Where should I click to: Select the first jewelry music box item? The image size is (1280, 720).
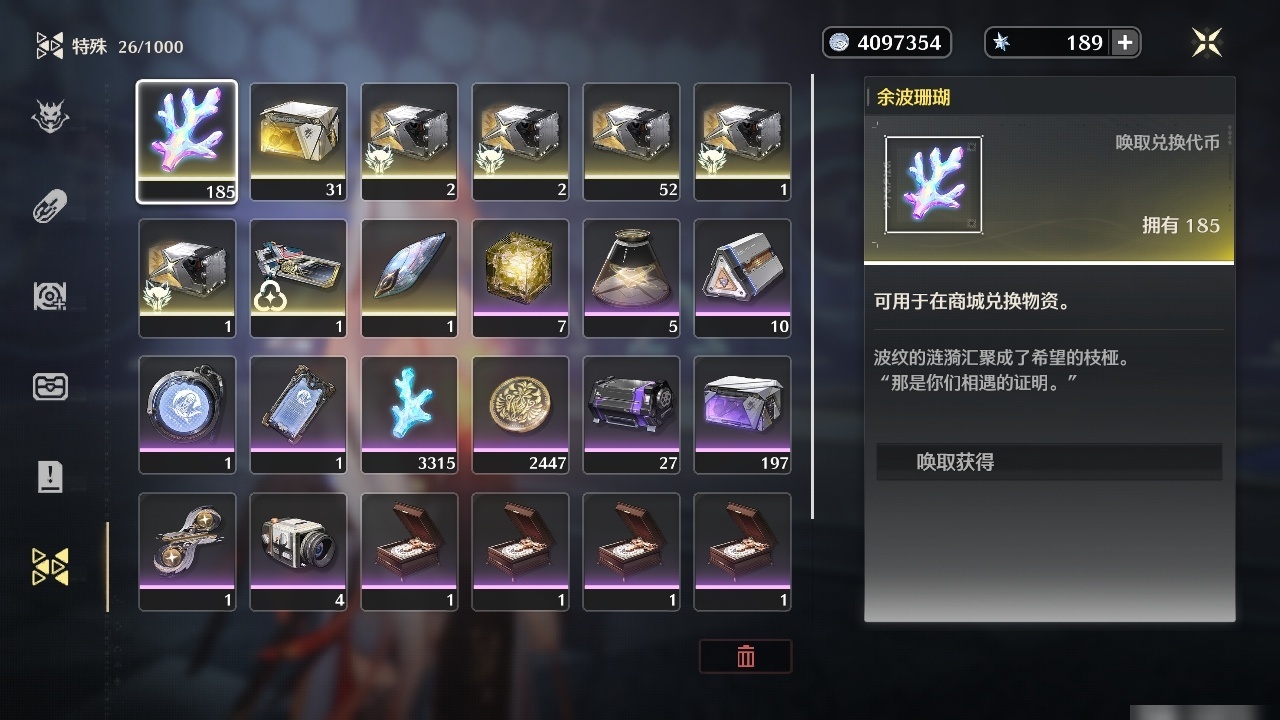(409, 551)
